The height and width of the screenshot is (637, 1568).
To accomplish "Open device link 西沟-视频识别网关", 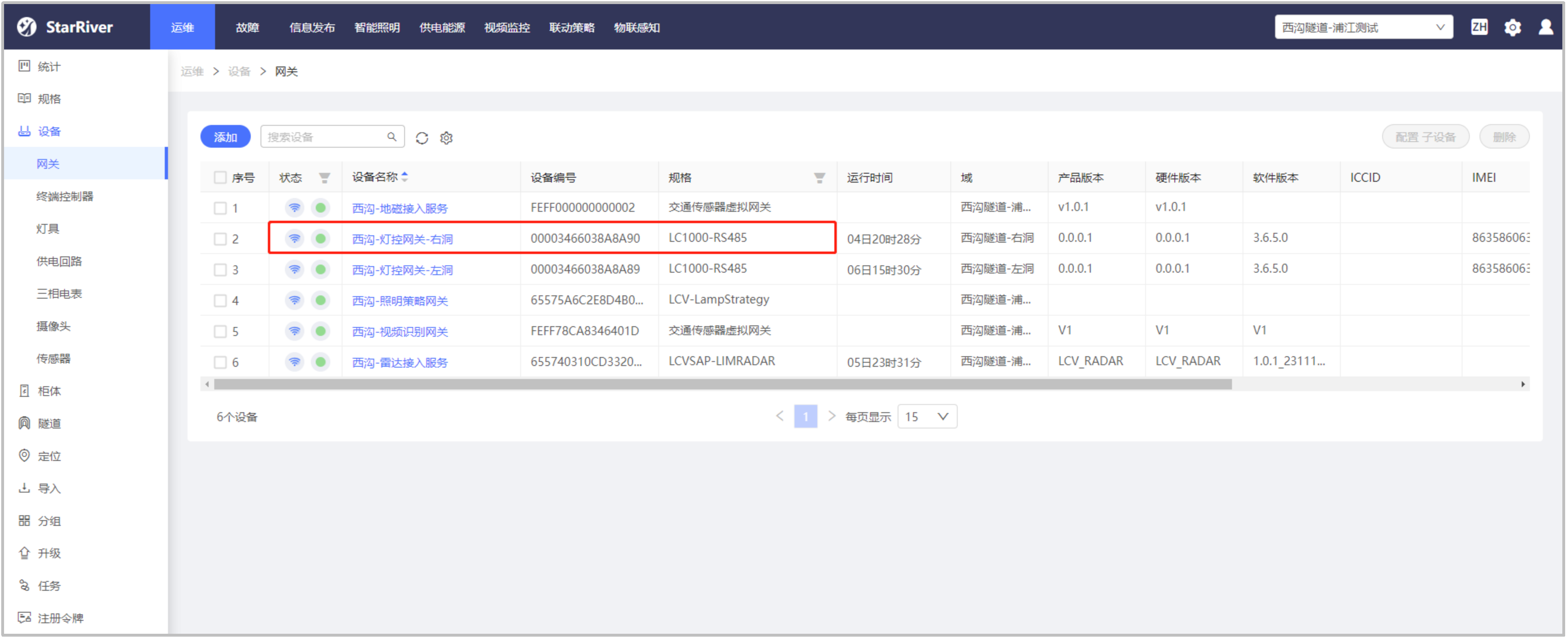I will 400,331.
